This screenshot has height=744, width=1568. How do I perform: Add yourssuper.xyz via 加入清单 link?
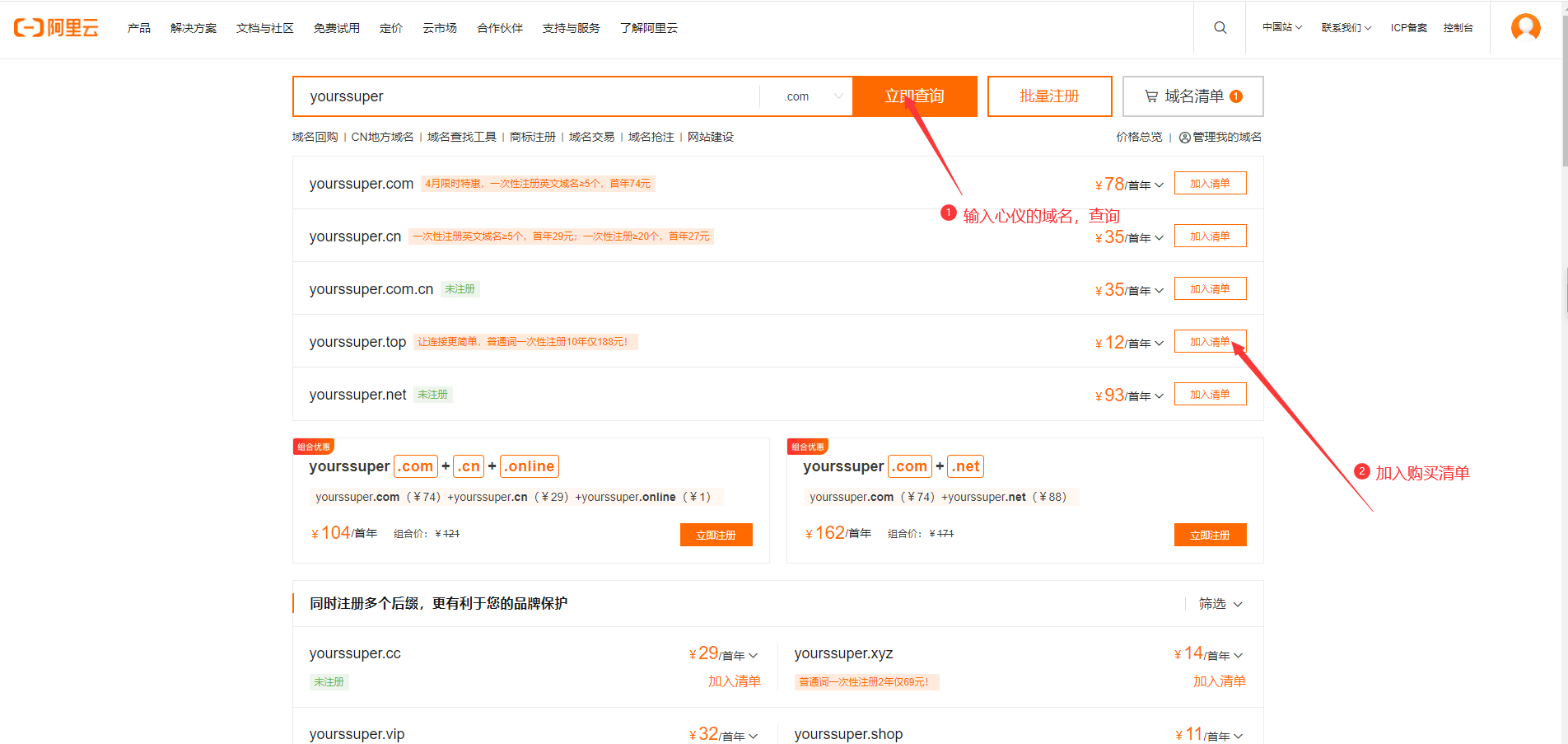pyautogui.click(x=1219, y=681)
